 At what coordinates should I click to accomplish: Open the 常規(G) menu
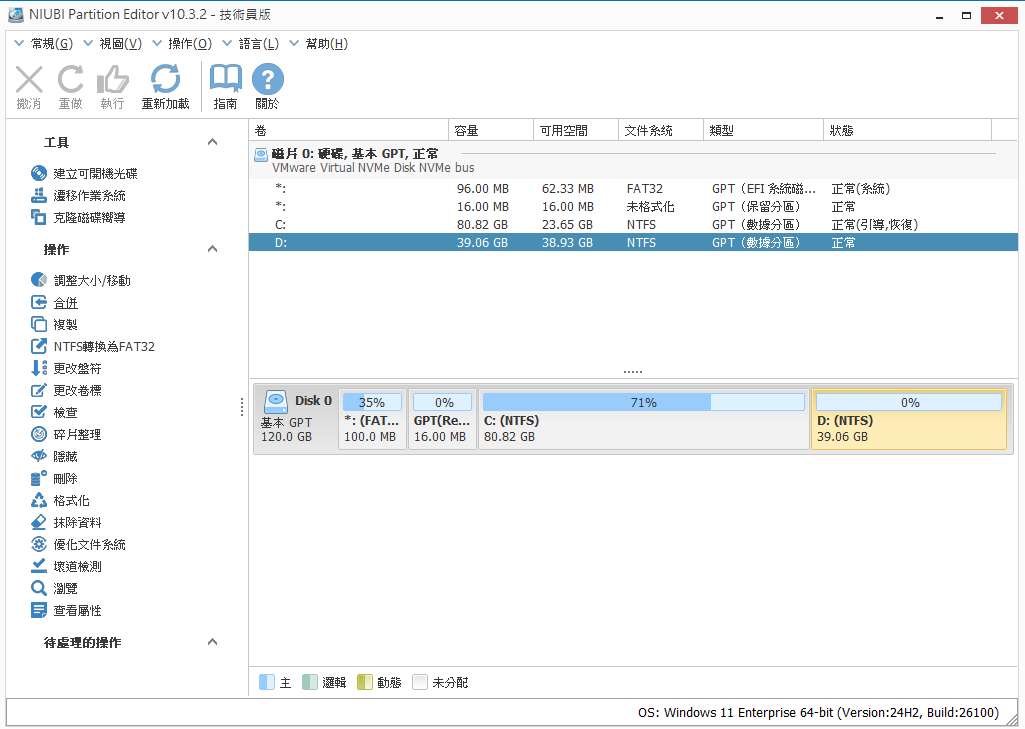[x=44, y=44]
